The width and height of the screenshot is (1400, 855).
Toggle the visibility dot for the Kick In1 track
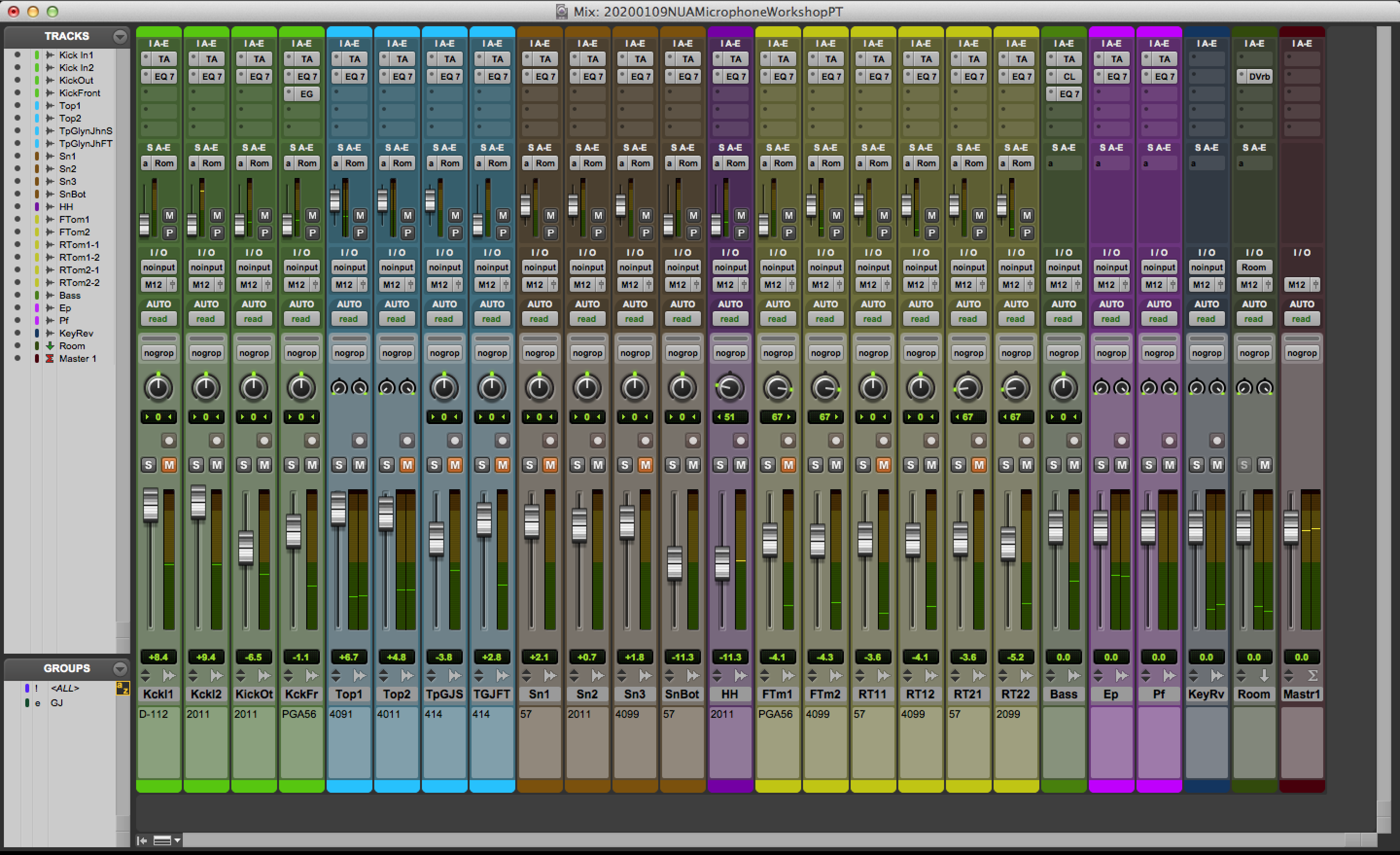[x=17, y=55]
